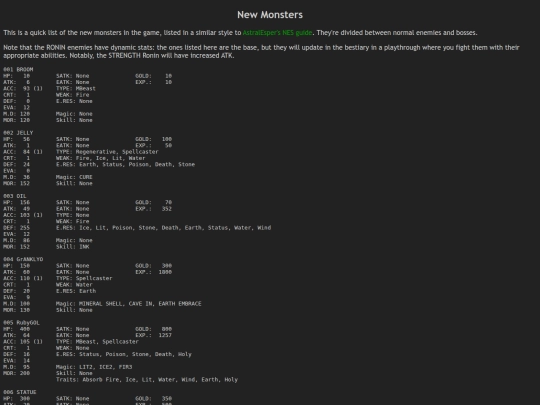Click RubyGOL's 'Magic: LIT2, ICE2, FIR3' line
Image resolution: width=540 pixels, height=405 pixels.
(x=94, y=367)
